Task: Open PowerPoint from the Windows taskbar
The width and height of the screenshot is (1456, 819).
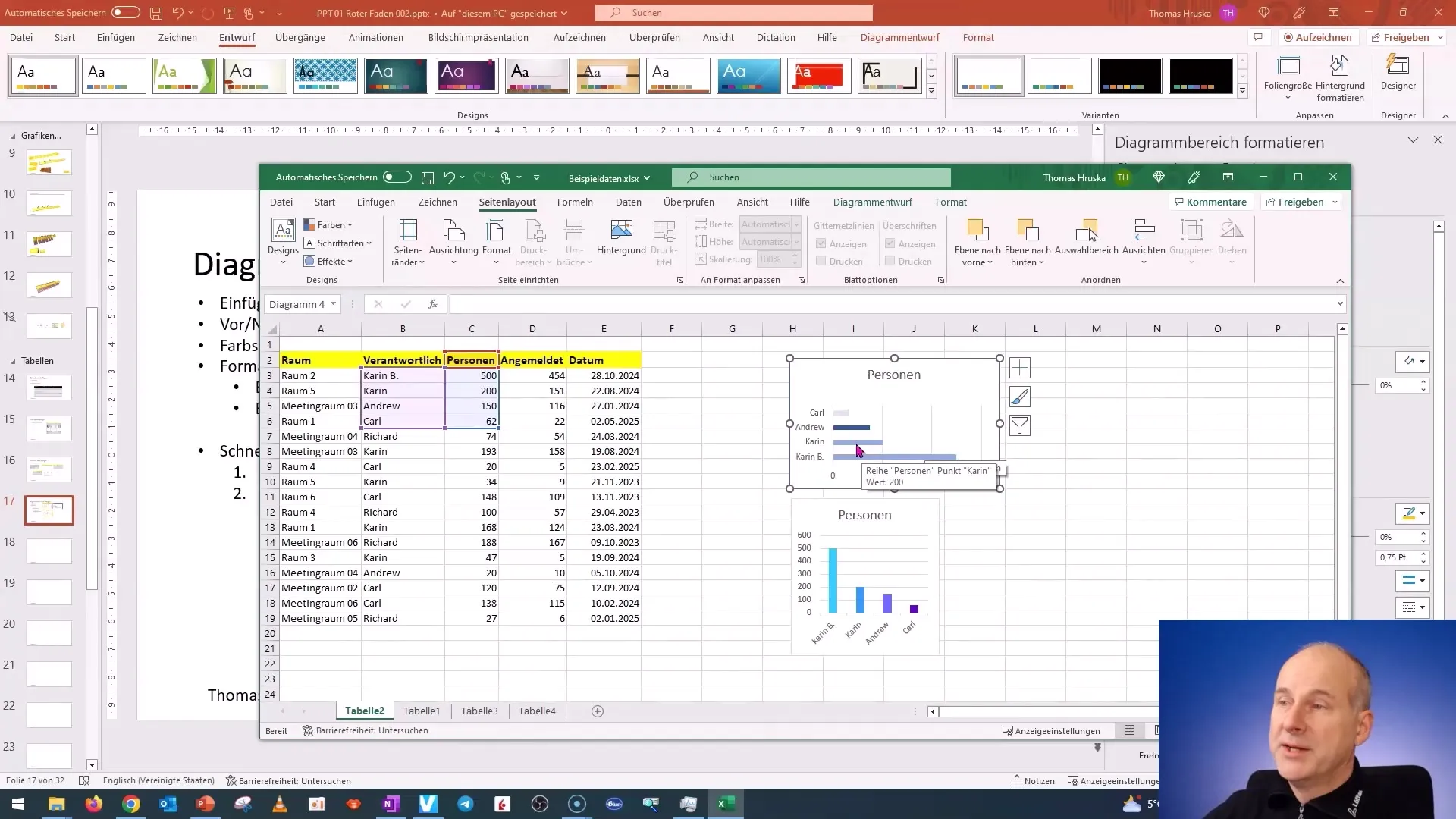Action: coord(206,804)
